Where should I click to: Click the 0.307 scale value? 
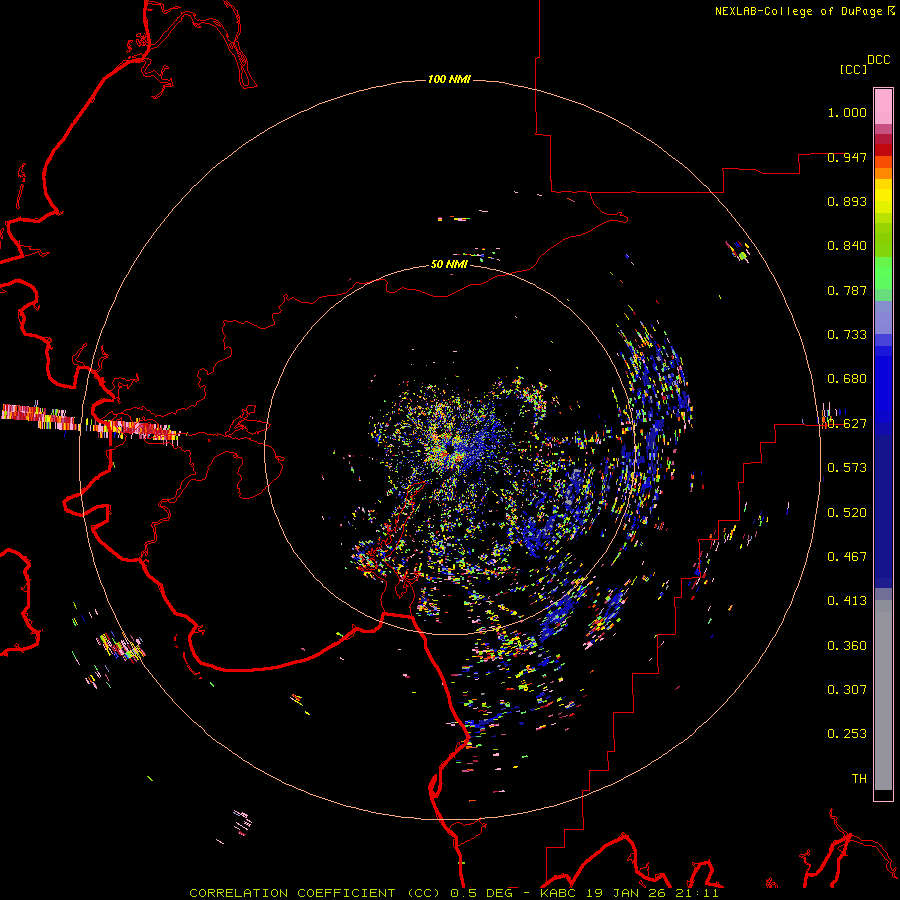(847, 690)
